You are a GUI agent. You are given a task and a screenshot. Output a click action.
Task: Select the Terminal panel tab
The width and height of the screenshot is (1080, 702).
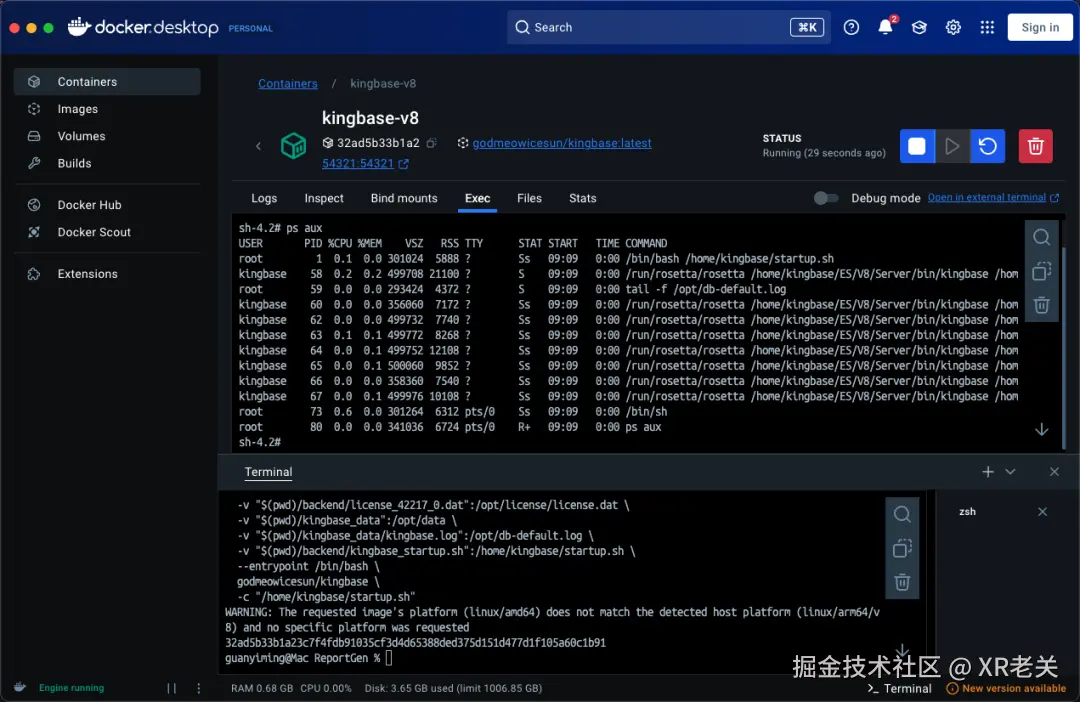point(269,472)
